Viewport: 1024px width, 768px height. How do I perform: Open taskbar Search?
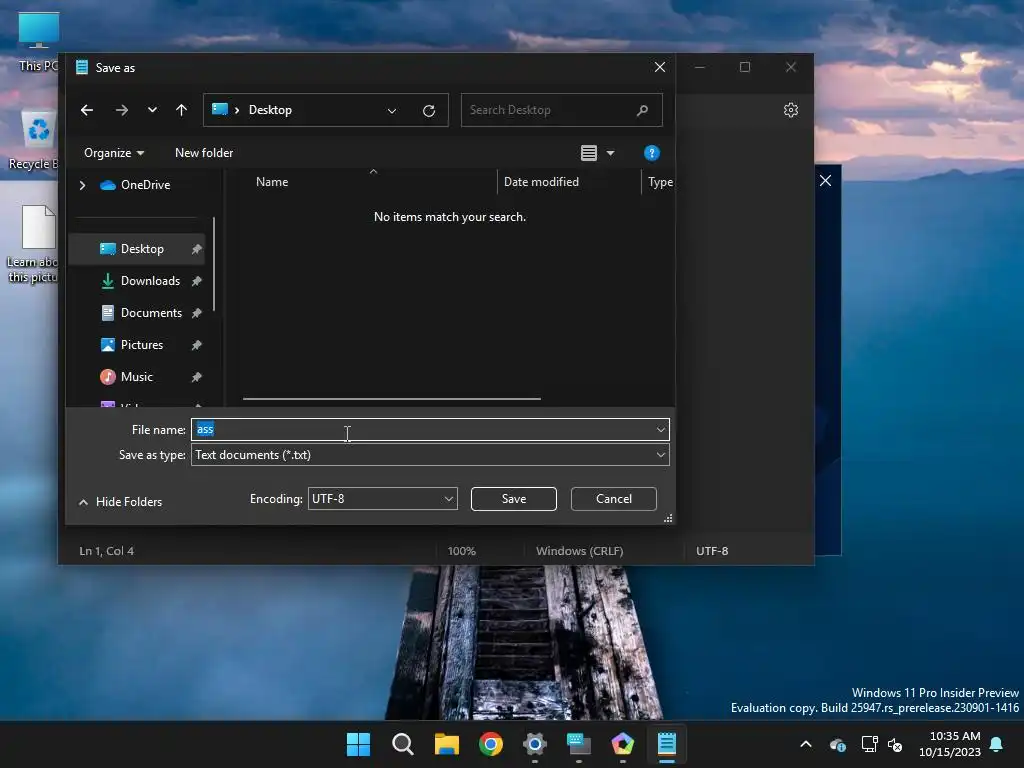(x=402, y=744)
